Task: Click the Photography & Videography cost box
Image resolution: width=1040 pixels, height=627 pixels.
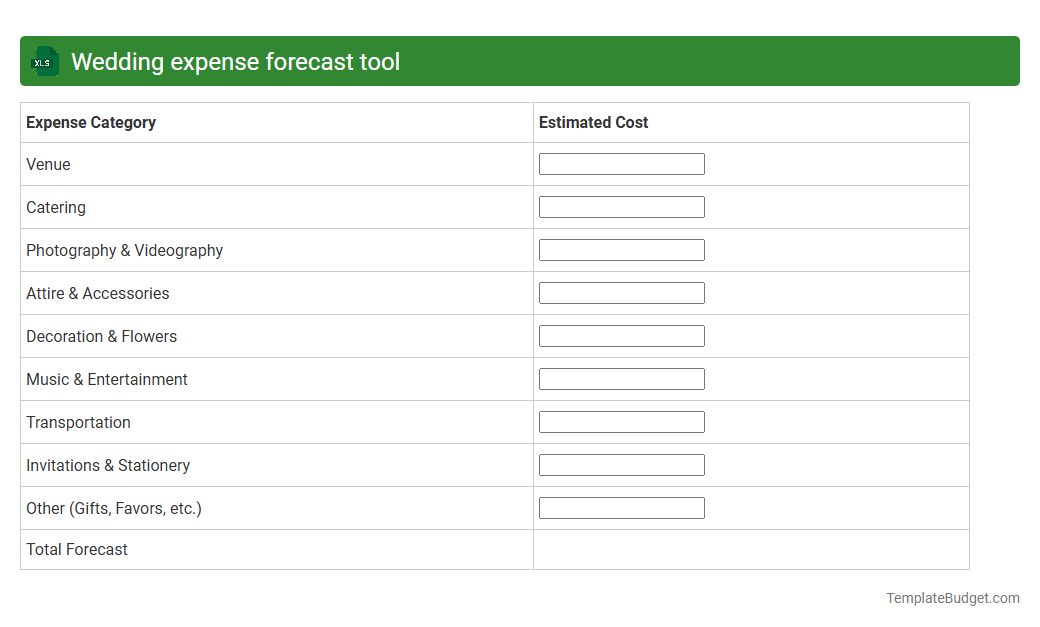Action: pos(621,249)
